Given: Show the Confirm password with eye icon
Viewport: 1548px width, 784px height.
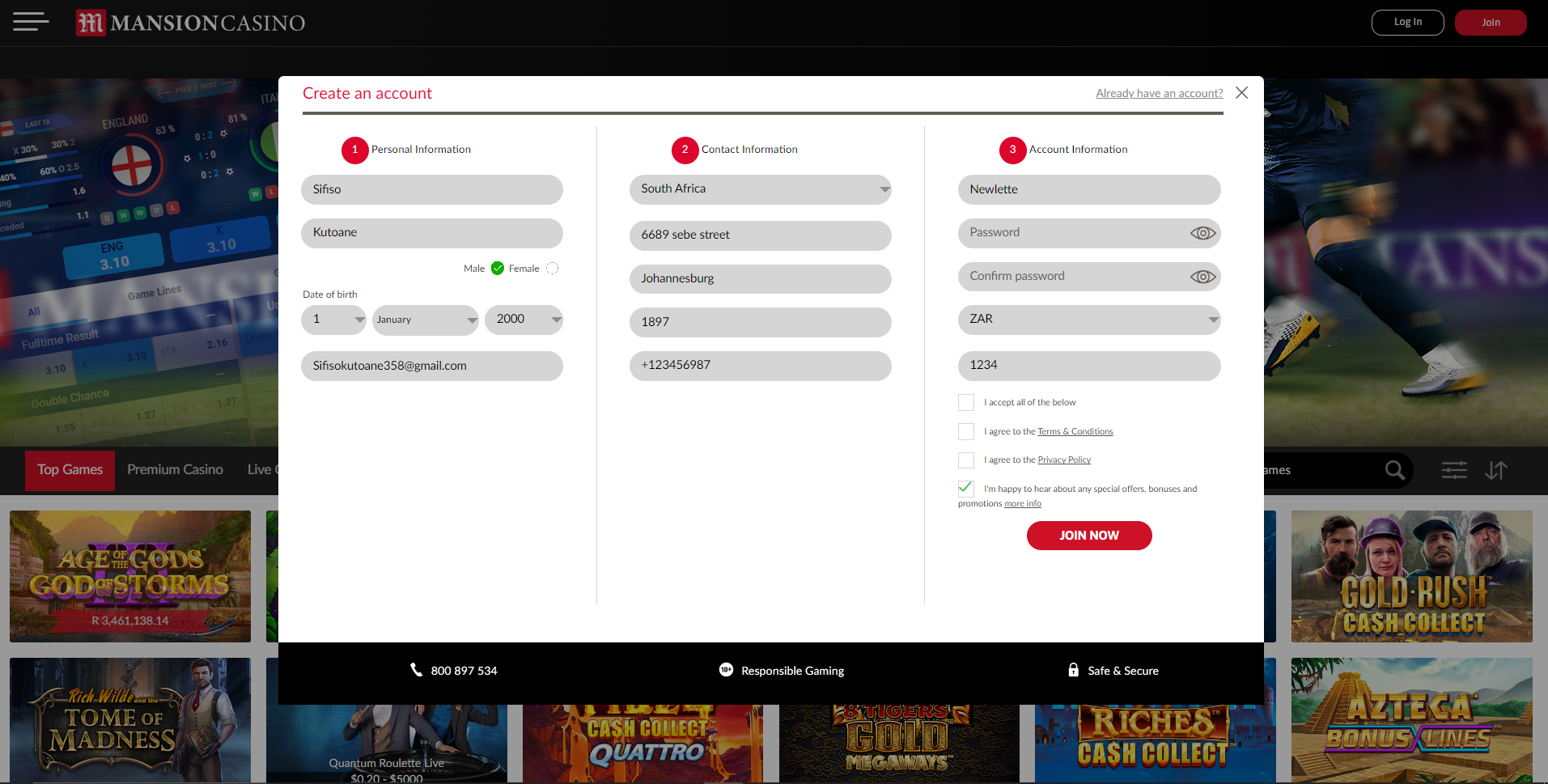Looking at the screenshot, I should pos(1203,277).
